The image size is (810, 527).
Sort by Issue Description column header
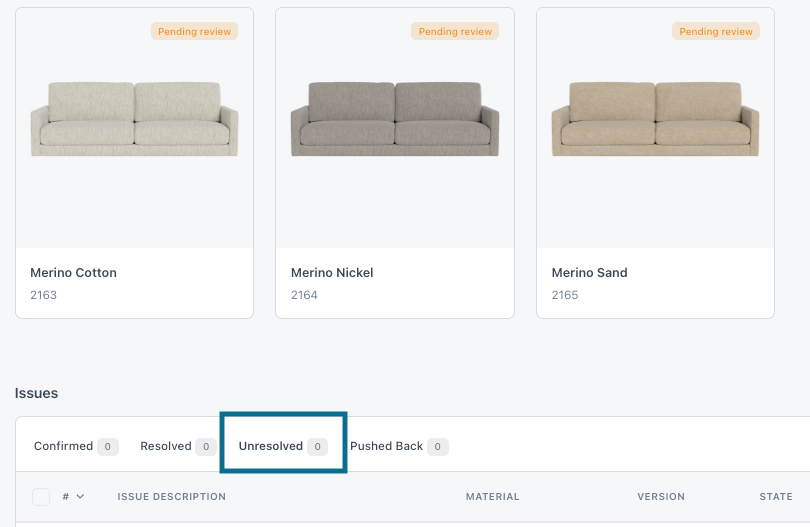pyautogui.click(x=172, y=497)
